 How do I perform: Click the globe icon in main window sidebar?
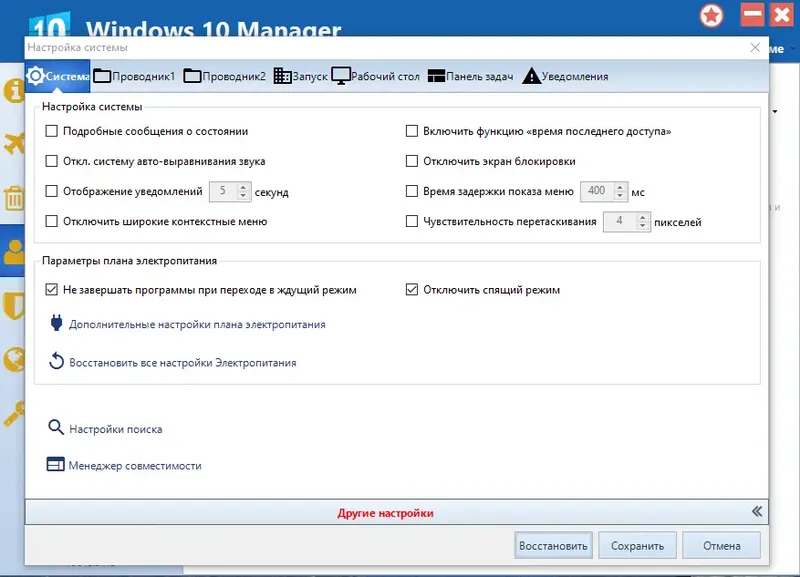(14, 359)
